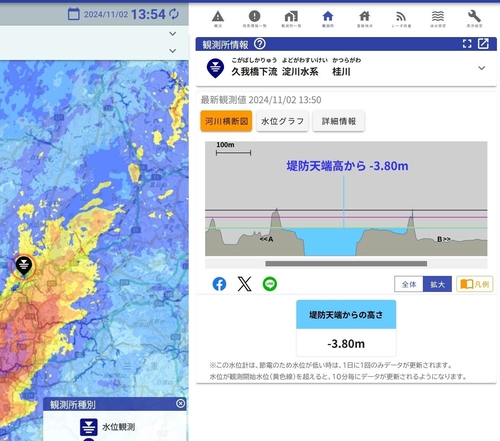Viewport: 500px width, 441px height.
Task: Select the wrench settings icon
Action: pos(474,18)
